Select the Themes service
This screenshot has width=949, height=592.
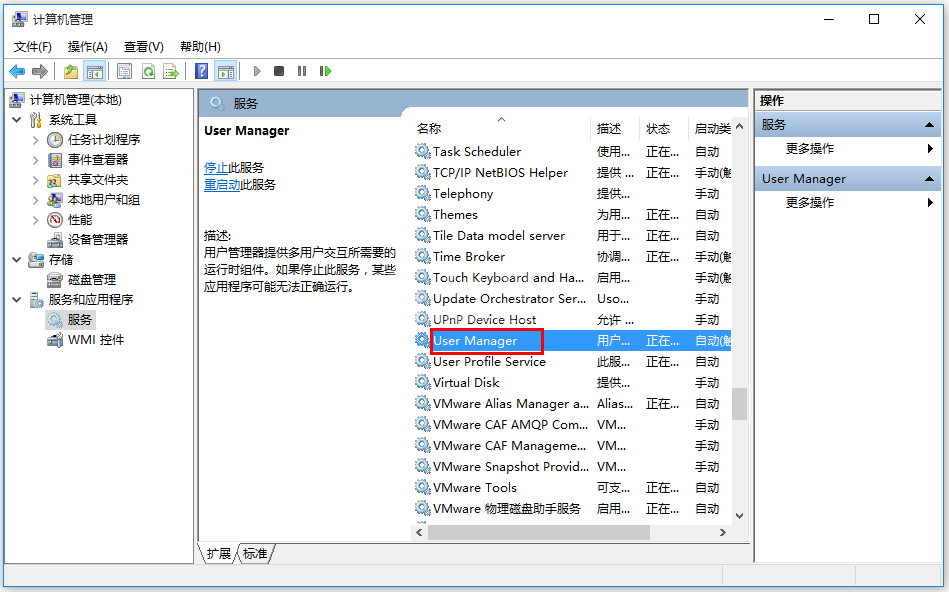572,214
